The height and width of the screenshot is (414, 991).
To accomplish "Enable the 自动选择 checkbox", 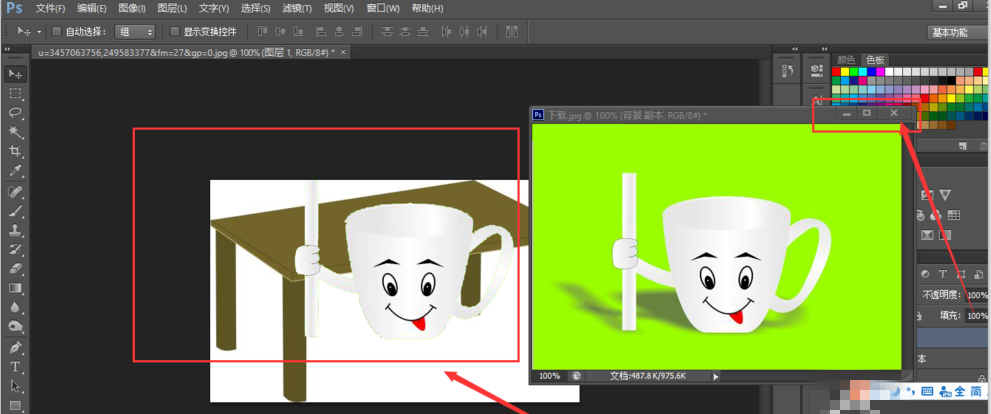I will click(56, 32).
